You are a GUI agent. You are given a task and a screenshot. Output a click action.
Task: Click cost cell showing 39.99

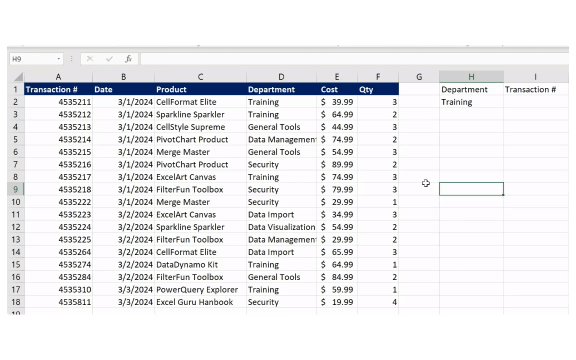(336, 102)
